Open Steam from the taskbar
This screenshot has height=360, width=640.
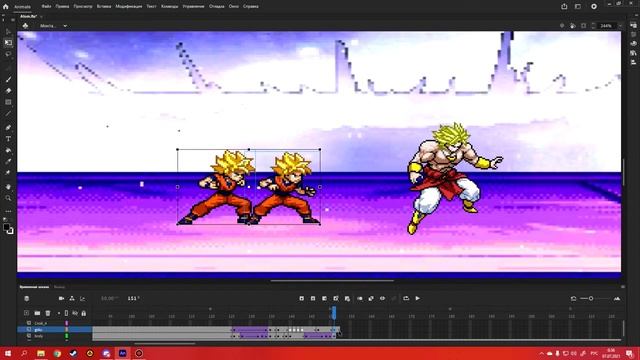tap(73, 353)
